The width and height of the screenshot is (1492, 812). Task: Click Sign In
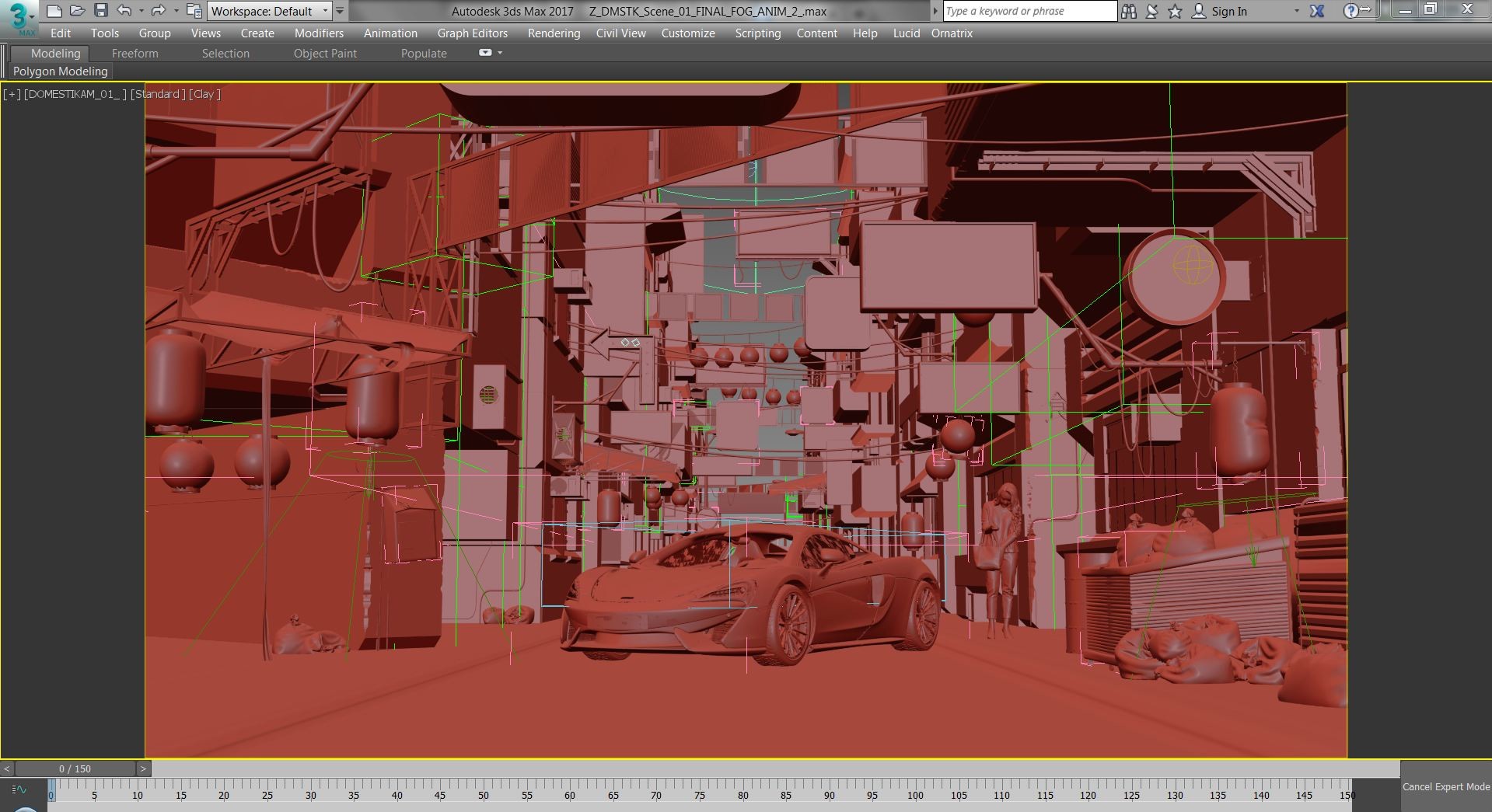[1228, 11]
